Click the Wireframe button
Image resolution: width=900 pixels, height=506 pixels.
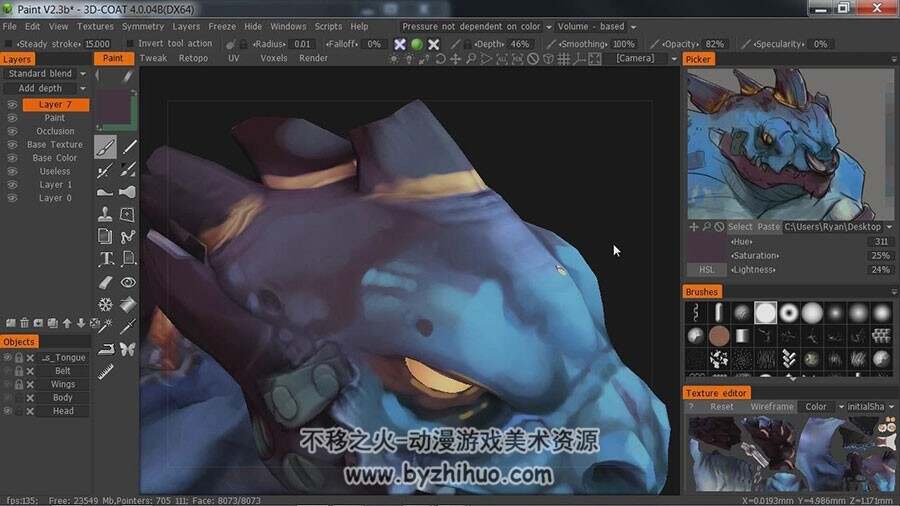point(772,406)
